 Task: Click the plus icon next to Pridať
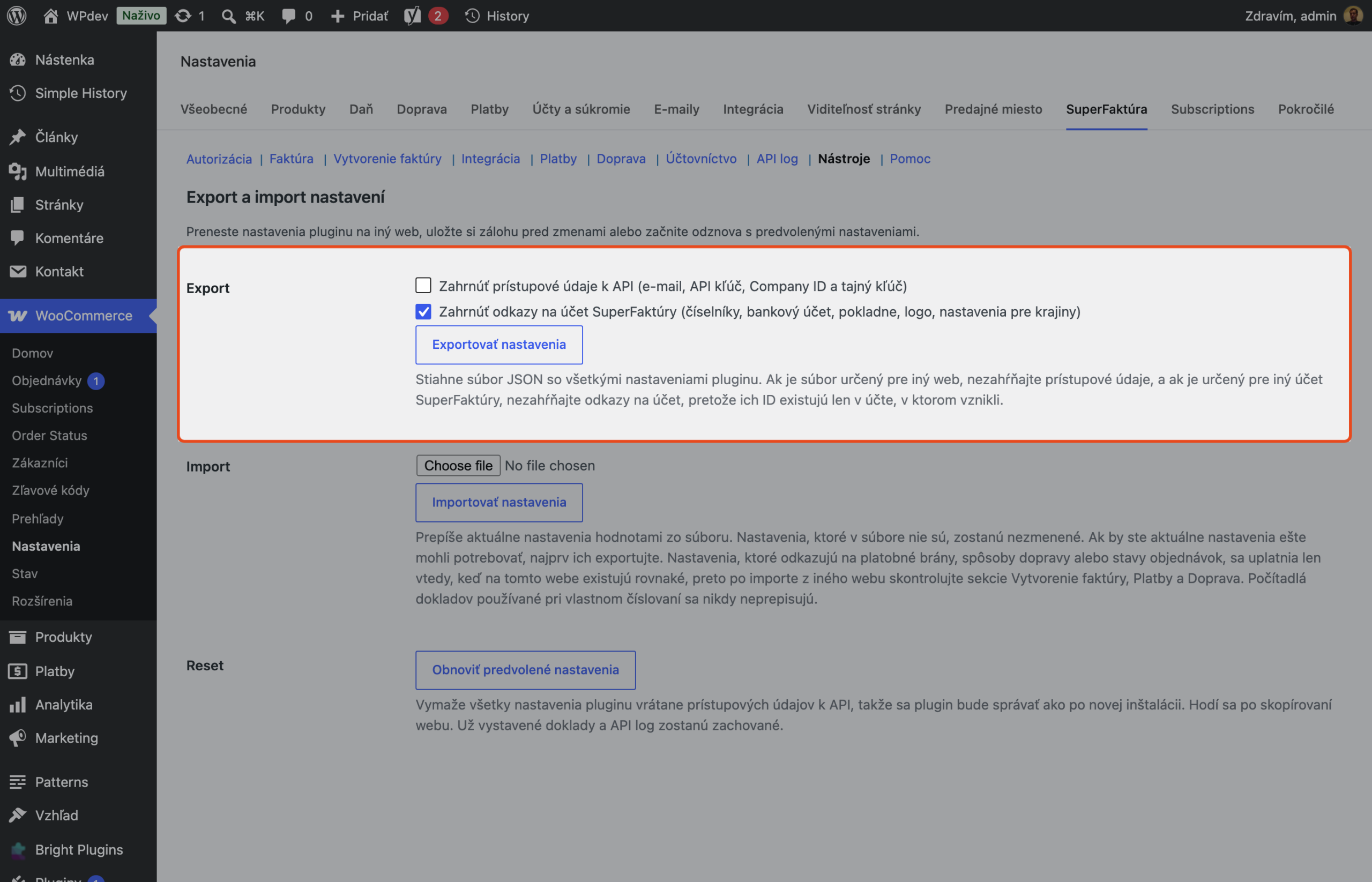338,16
